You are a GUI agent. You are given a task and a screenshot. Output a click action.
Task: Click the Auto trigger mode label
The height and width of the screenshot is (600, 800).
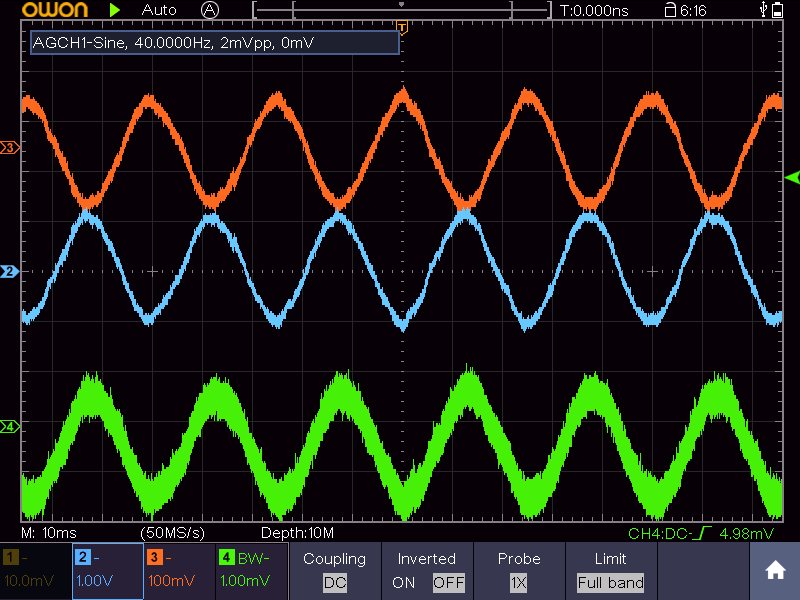click(159, 10)
